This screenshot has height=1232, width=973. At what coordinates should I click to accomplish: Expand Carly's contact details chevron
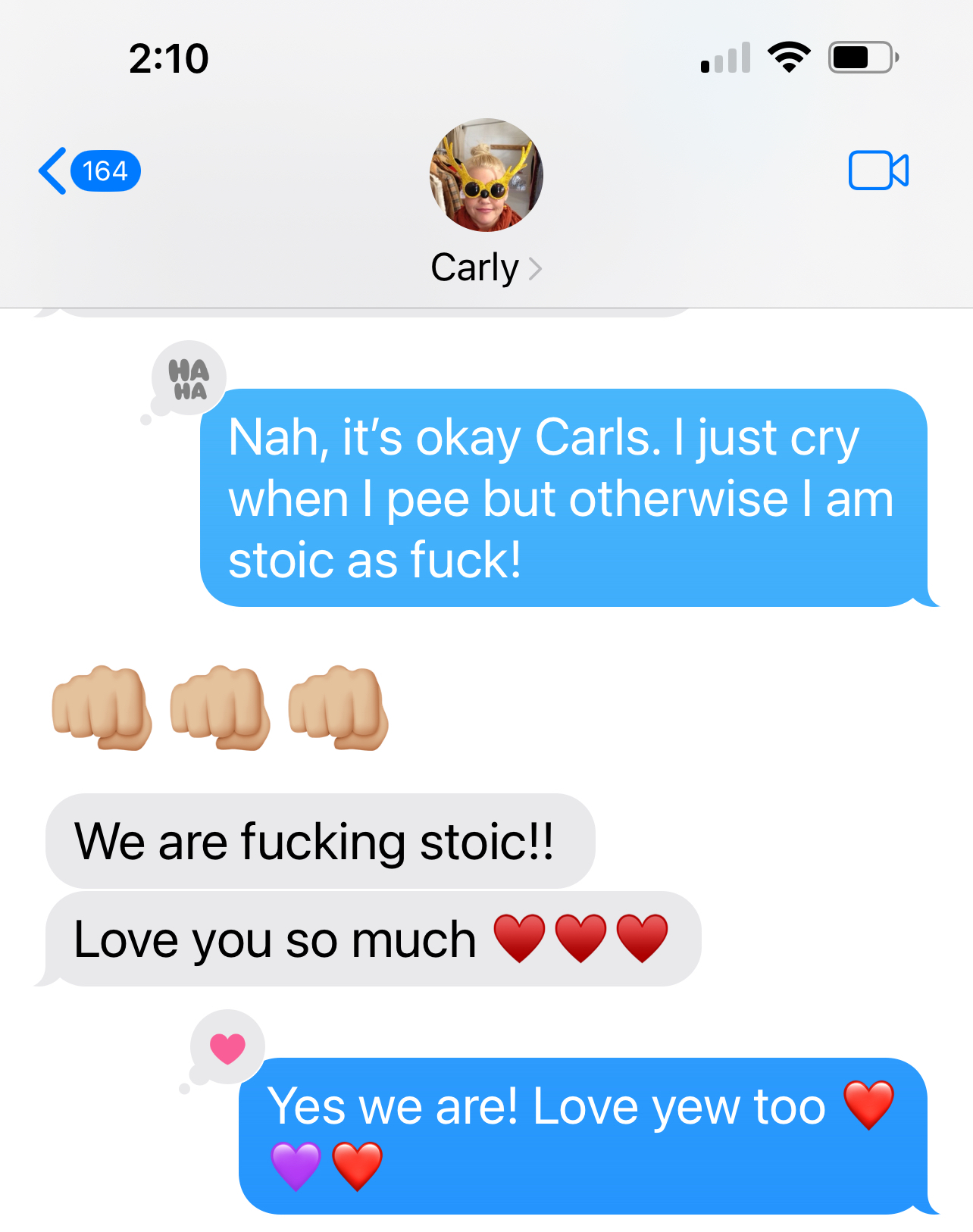pyautogui.click(x=535, y=269)
